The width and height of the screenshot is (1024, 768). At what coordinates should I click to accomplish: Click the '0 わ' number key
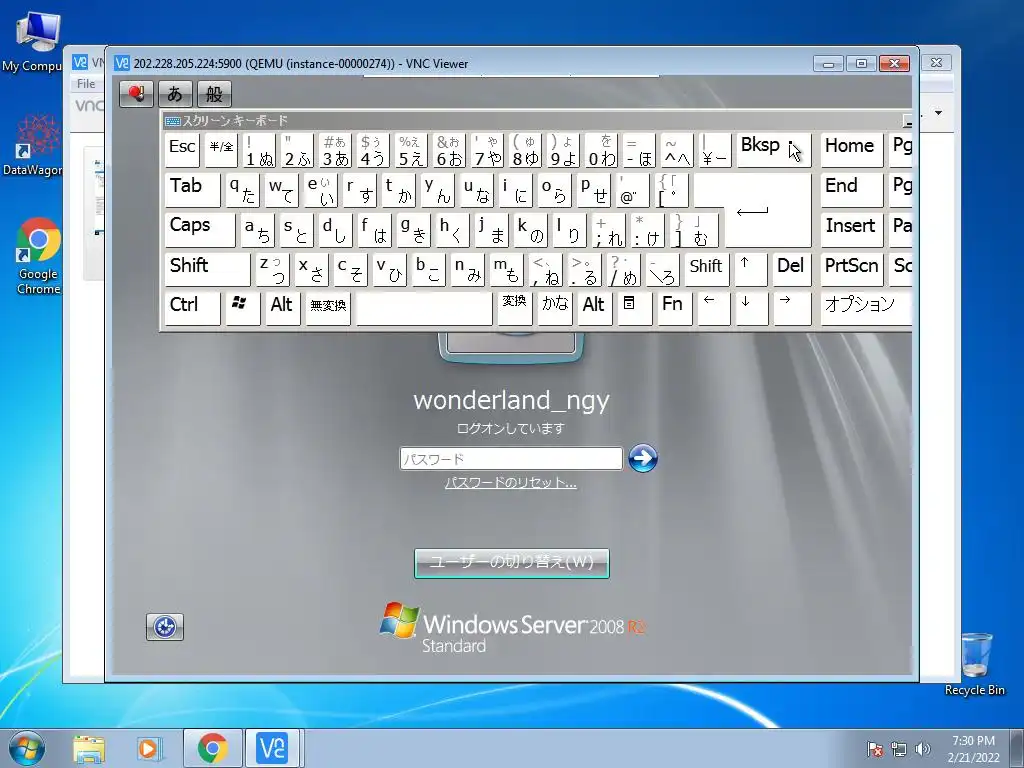601,150
